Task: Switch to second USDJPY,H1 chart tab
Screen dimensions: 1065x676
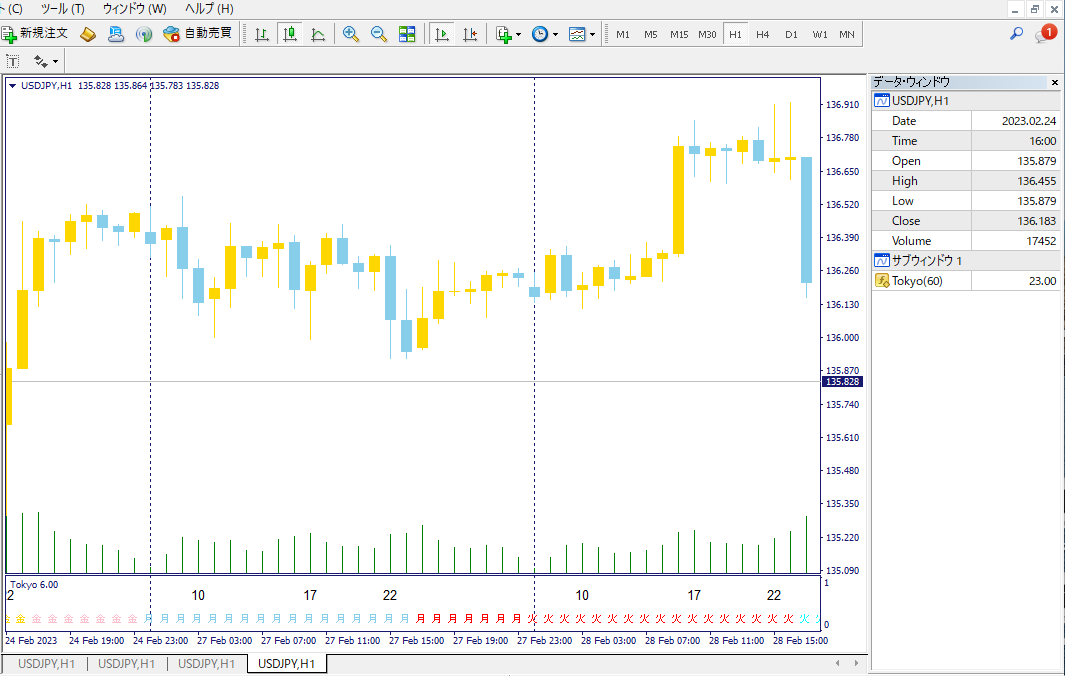Action: (126, 664)
